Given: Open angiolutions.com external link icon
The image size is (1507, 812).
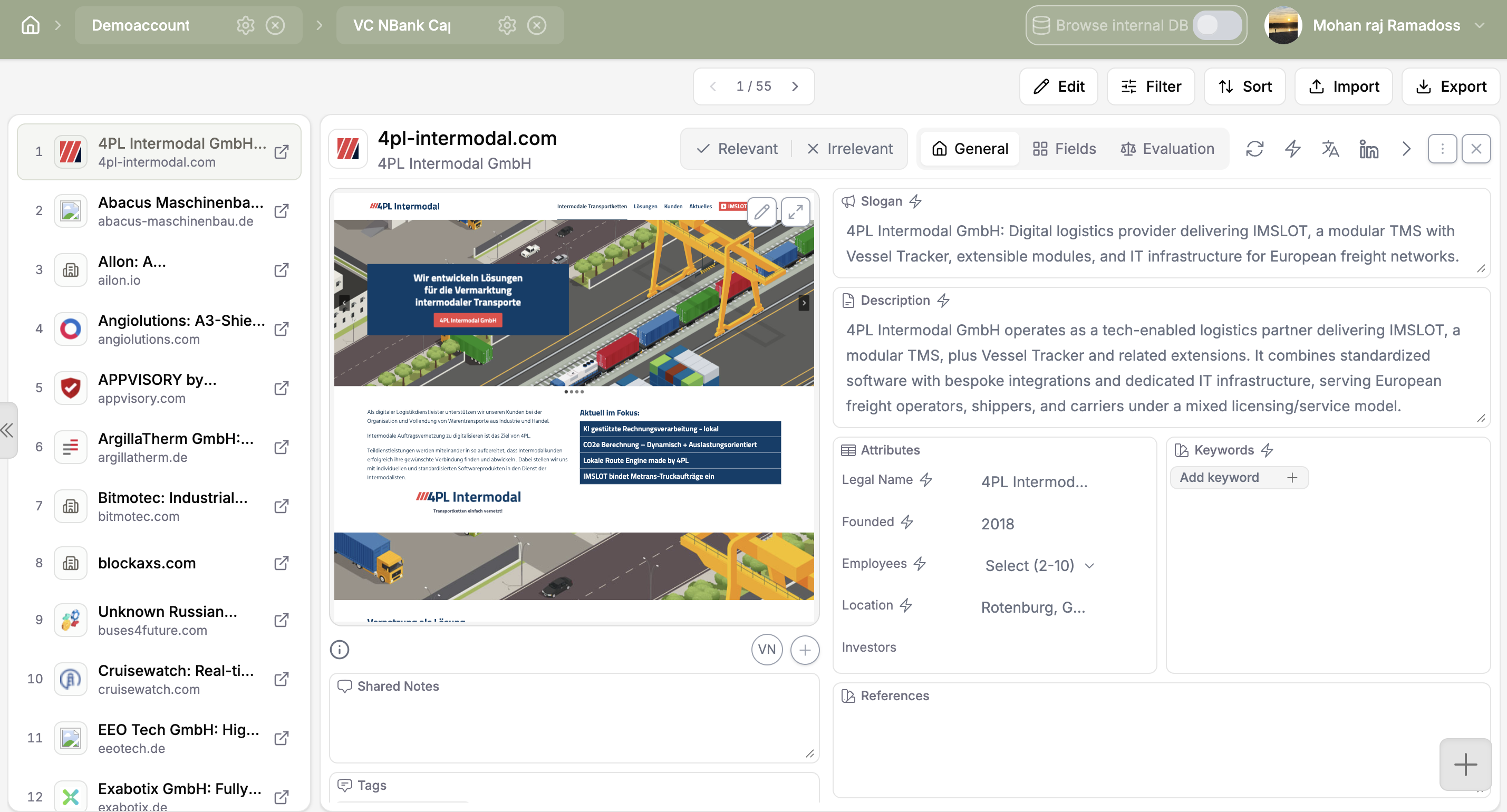Looking at the screenshot, I should [x=282, y=329].
